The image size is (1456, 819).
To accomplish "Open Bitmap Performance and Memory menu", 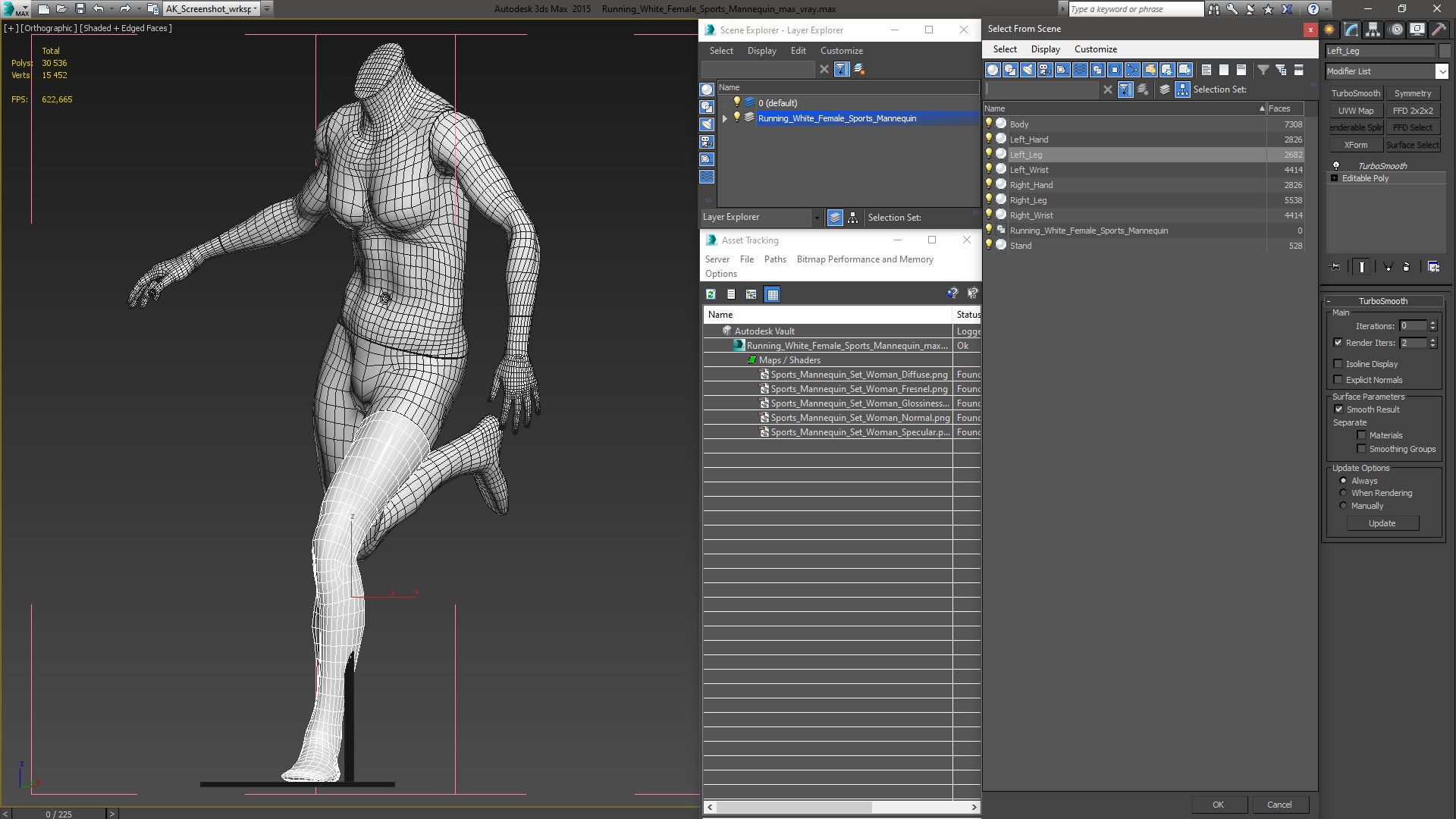I will pos(864,259).
